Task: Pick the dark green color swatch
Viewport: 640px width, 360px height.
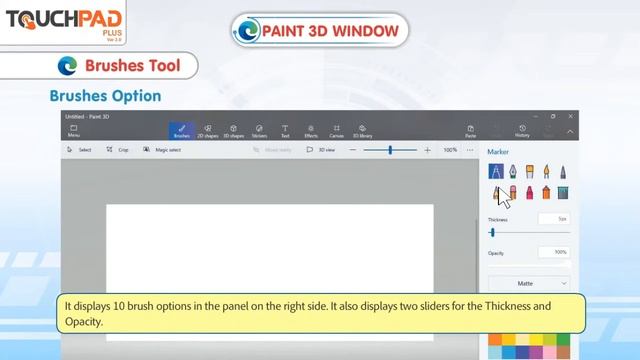Action: (x=563, y=339)
